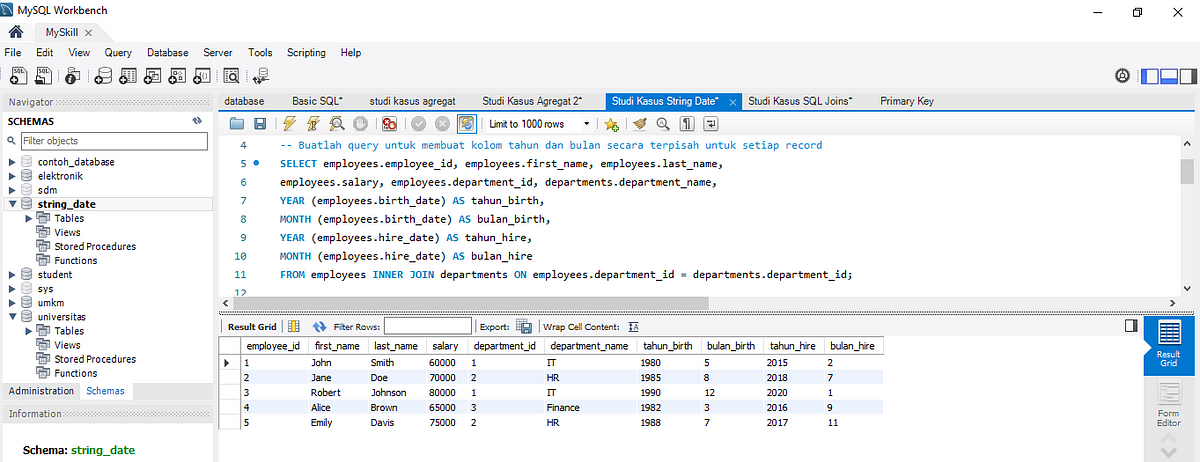
Task: Beautify query with broom icon
Action: coord(640,124)
